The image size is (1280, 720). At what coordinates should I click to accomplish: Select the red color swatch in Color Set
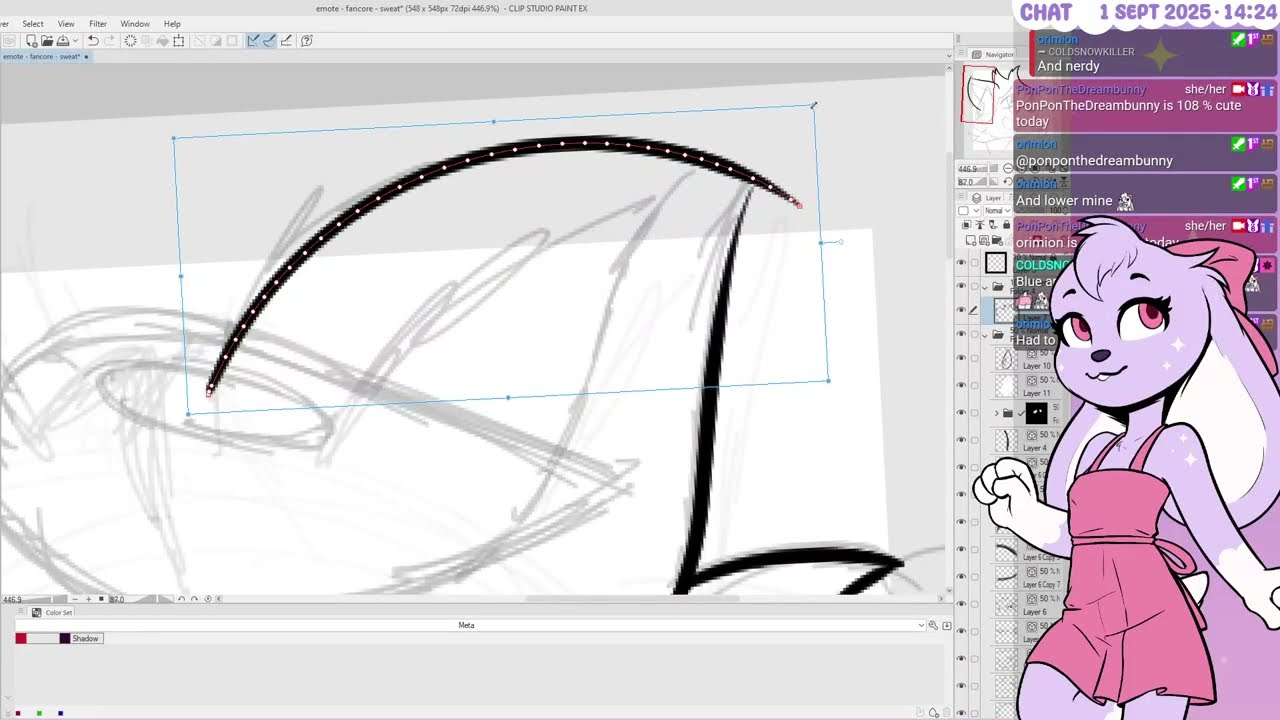pyautogui.click(x=21, y=638)
